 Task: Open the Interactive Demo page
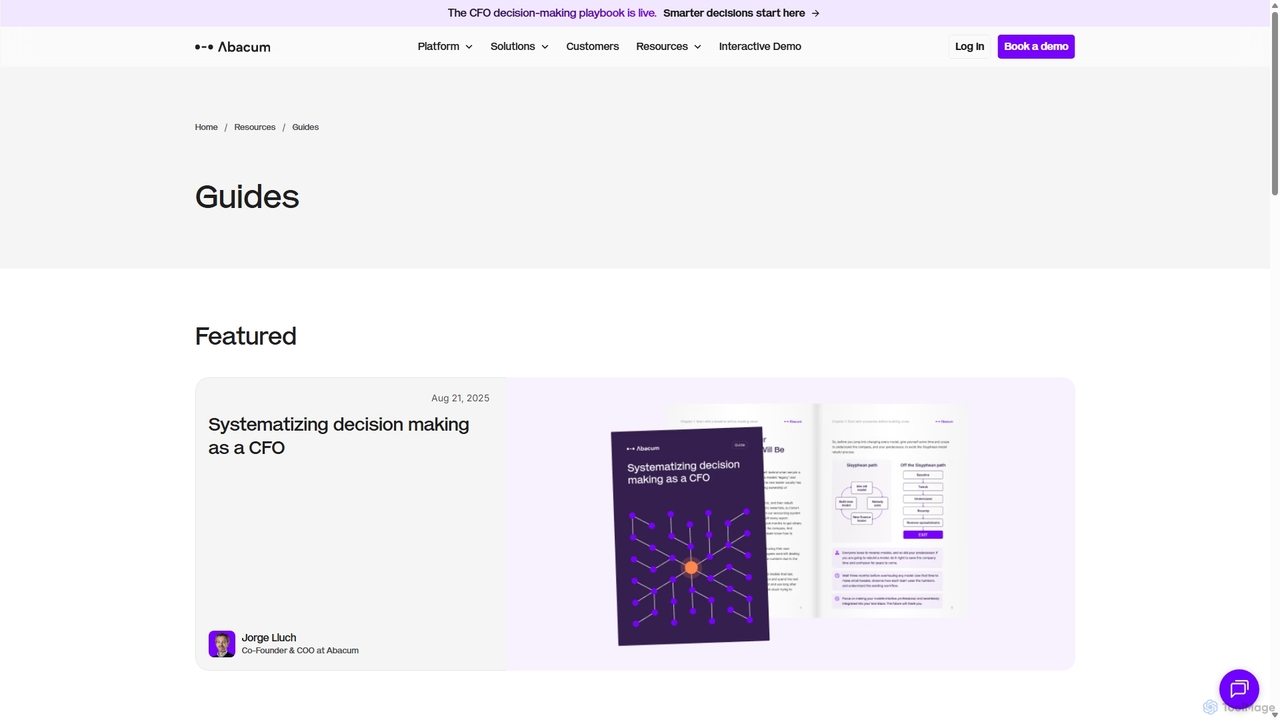760,47
